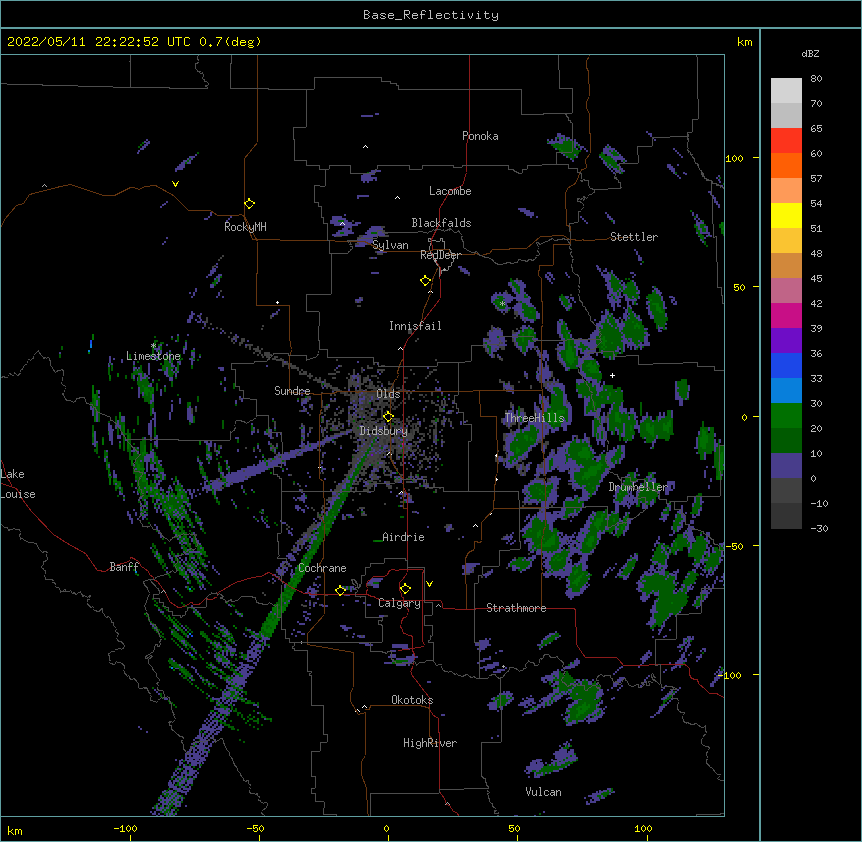Click the Vulcan town label
Screen dimensions: 862x842
pos(543,792)
